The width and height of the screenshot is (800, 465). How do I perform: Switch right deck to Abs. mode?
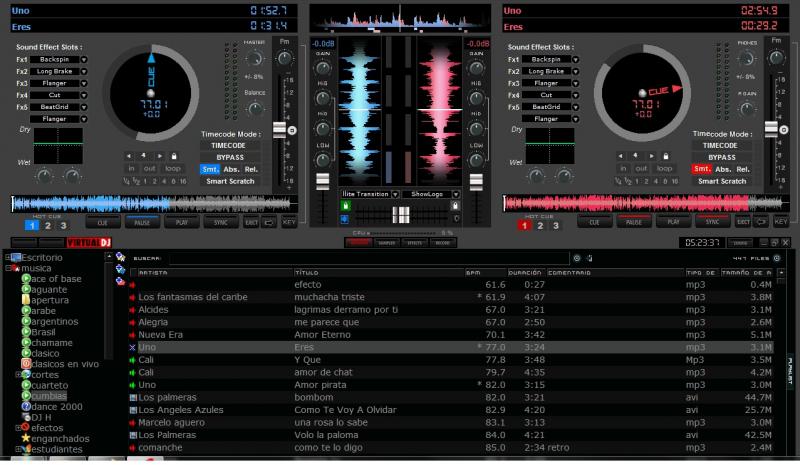(x=723, y=169)
